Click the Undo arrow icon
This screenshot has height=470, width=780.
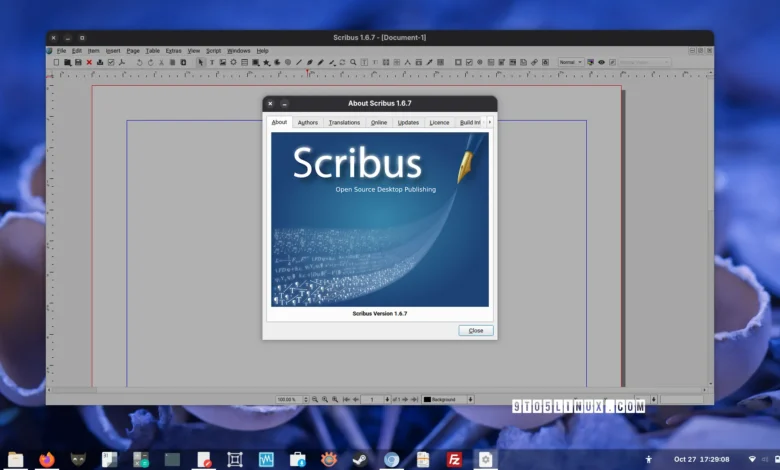click(139, 62)
